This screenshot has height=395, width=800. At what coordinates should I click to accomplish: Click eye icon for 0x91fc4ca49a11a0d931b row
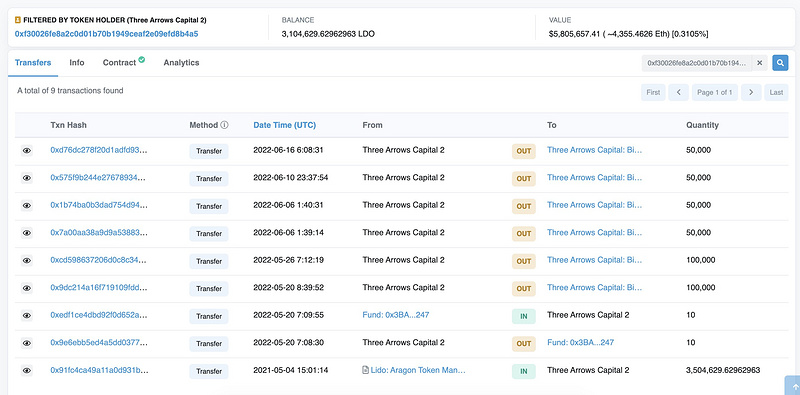coord(27,371)
